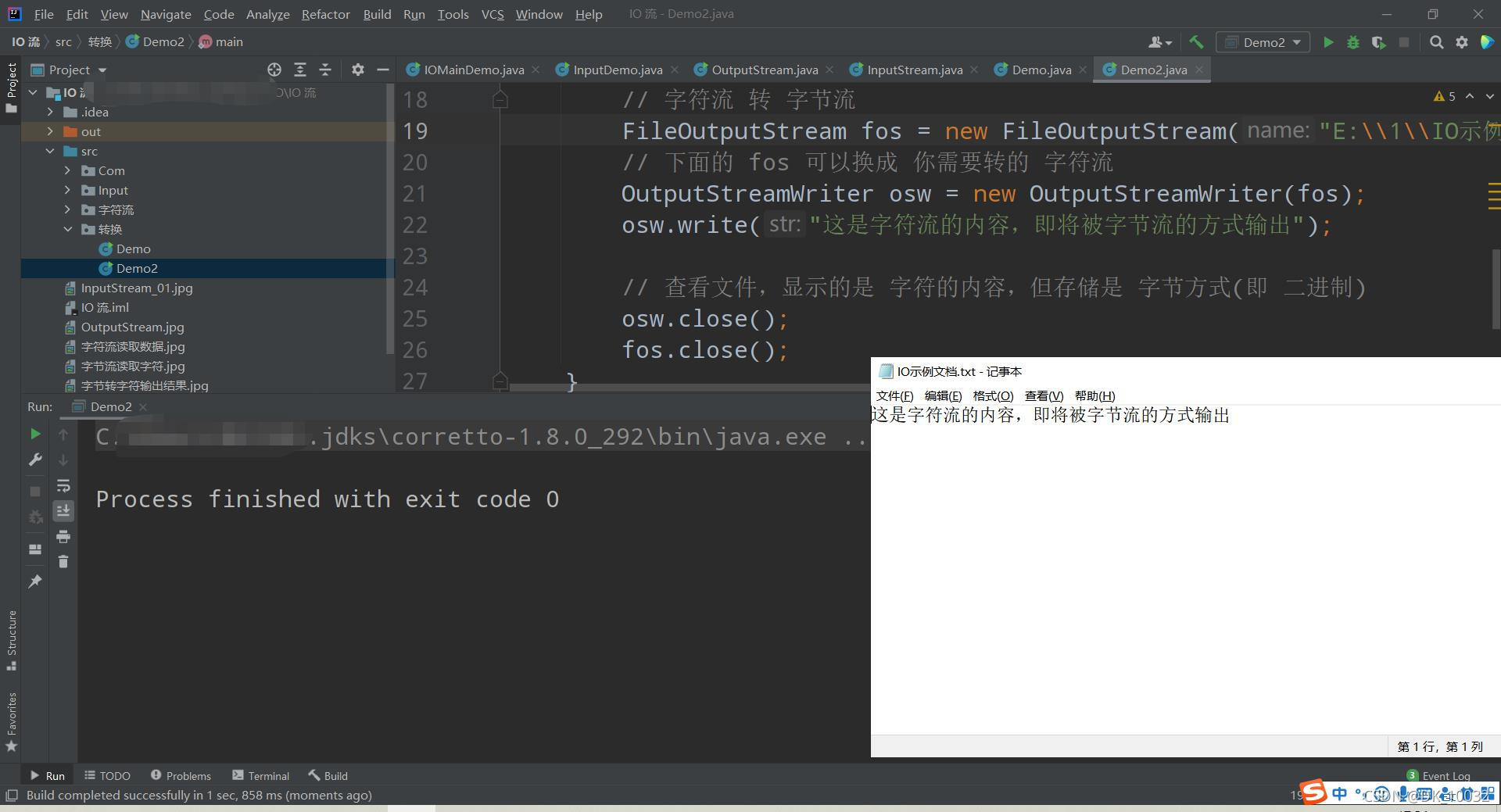Open the VCS menu
Screen dimensions: 1501x812
[x=493, y=14]
